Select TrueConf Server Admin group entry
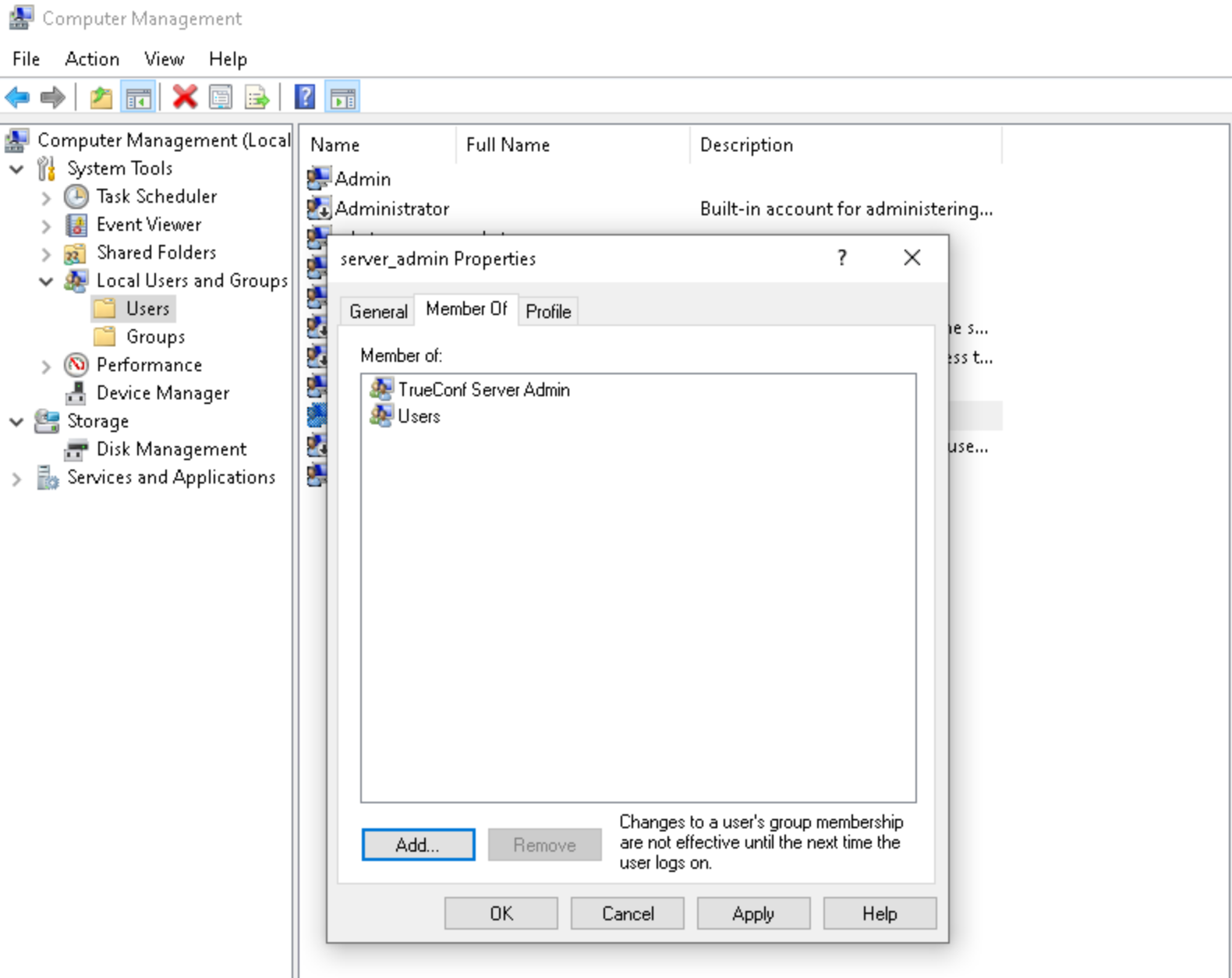Viewport: 1232px width, 978px height. pos(483,389)
